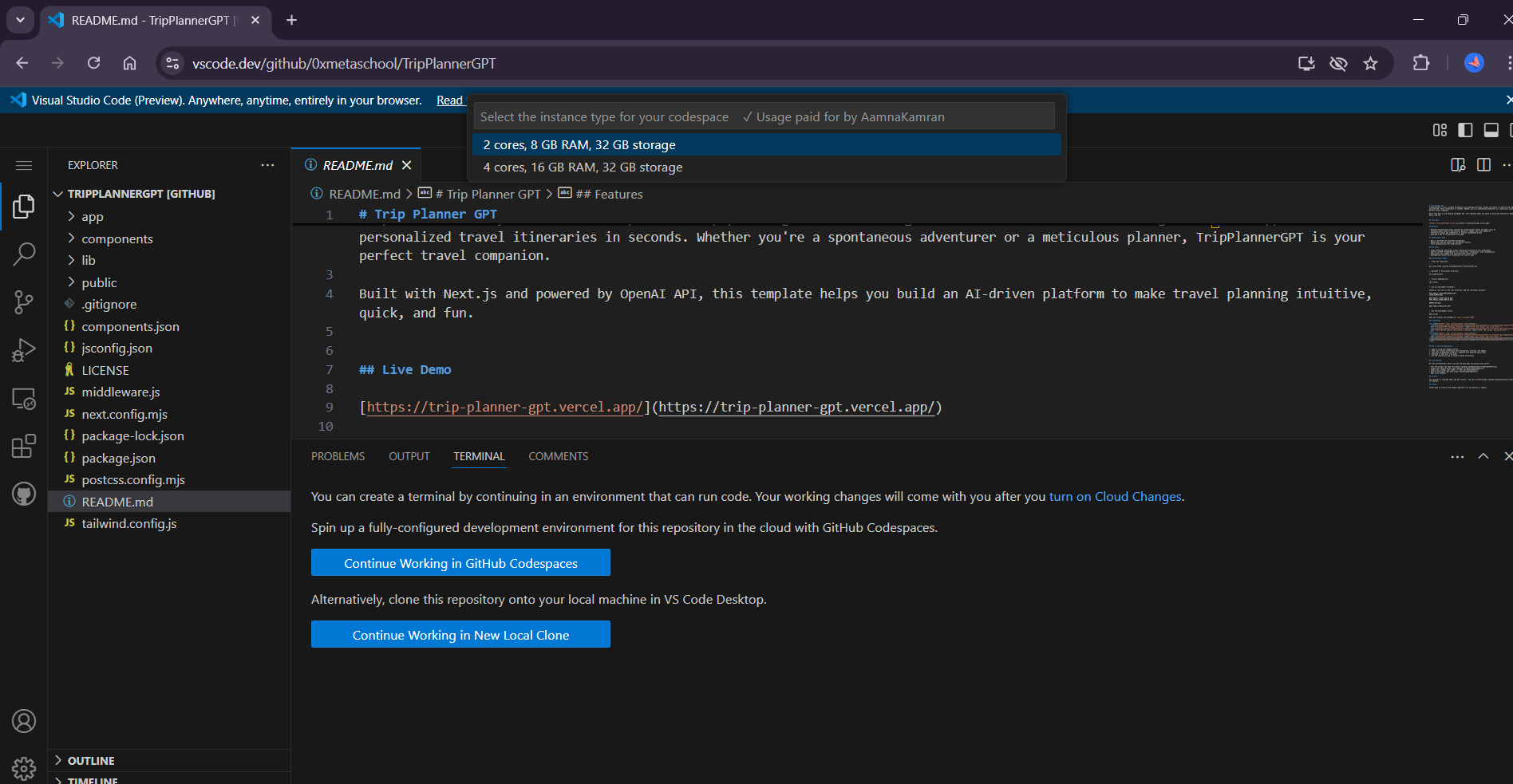The image size is (1513, 784).
Task: Open the Remote Explorer view
Action: tap(24, 398)
